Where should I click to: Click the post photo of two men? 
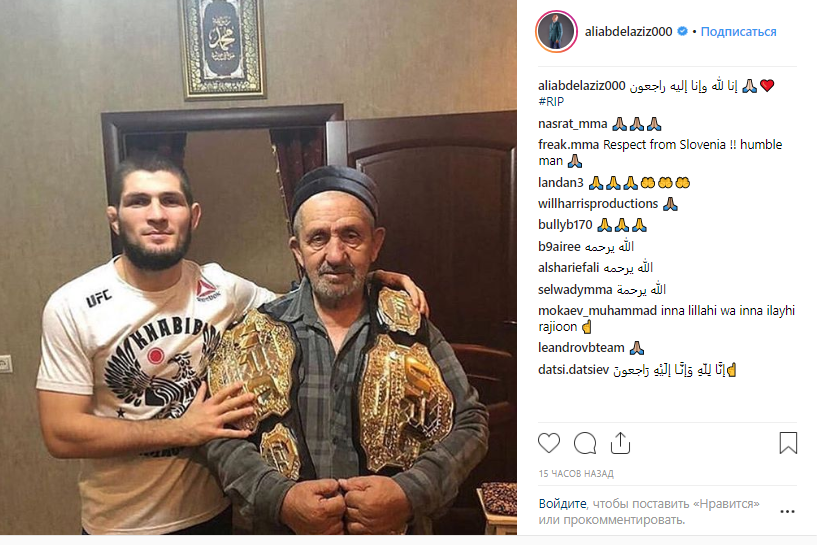pyautogui.click(x=258, y=267)
